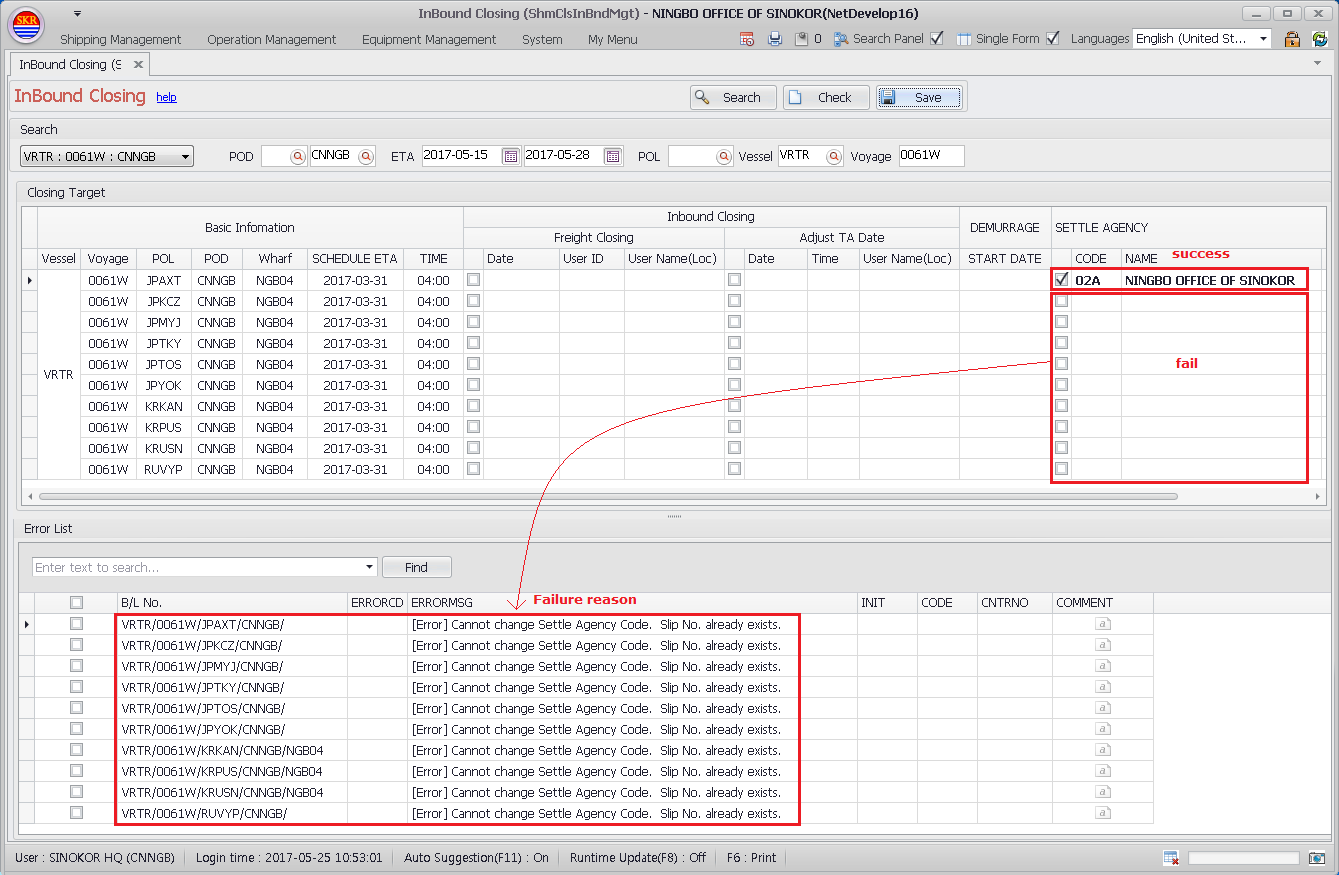Open the ETA start date calendar picker
The width and height of the screenshot is (1339, 875).
click(510, 156)
